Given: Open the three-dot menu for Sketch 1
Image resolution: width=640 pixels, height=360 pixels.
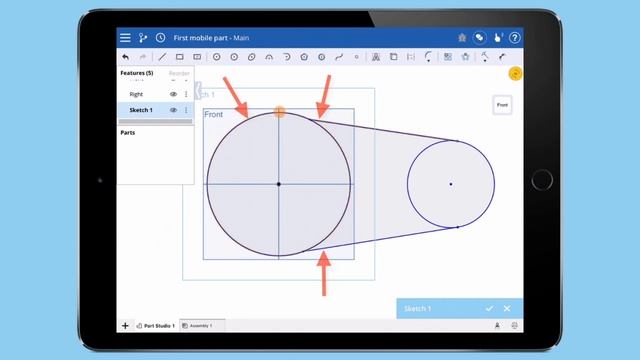Looking at the screenshot, I should click(x=186, y=110).
